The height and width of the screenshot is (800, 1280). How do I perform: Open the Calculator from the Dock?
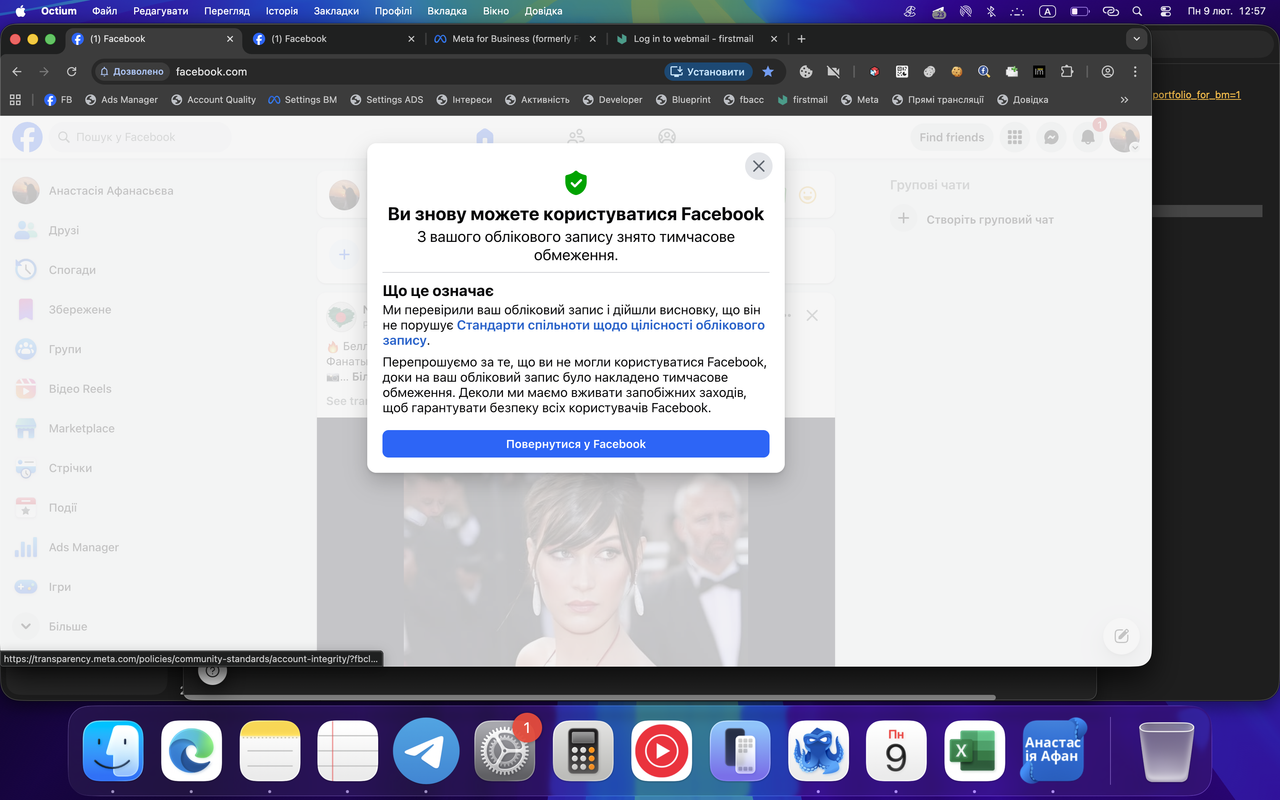coord(583,751)
